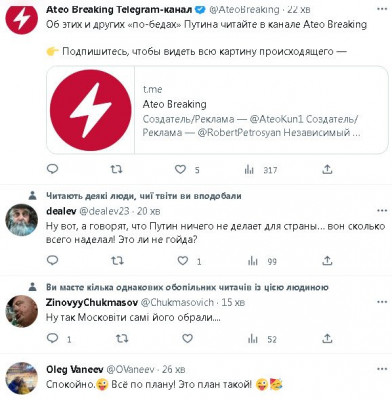Retweet dealev's post

pos(117,261)
